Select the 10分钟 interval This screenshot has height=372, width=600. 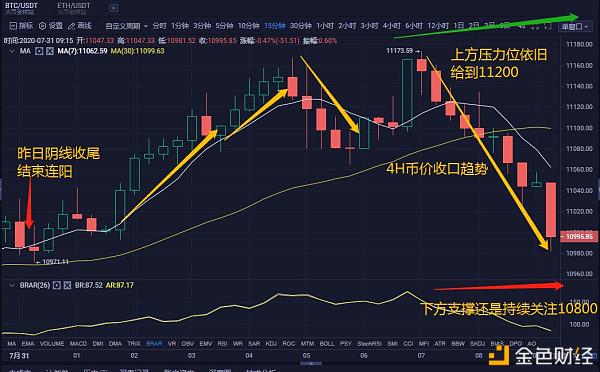[x=248, y=26]
